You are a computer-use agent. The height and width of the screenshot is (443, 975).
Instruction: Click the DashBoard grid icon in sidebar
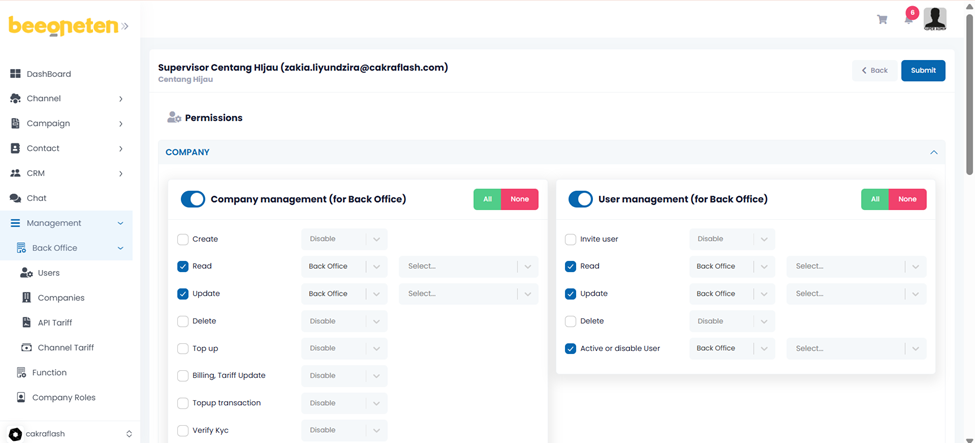click(15, 74)
